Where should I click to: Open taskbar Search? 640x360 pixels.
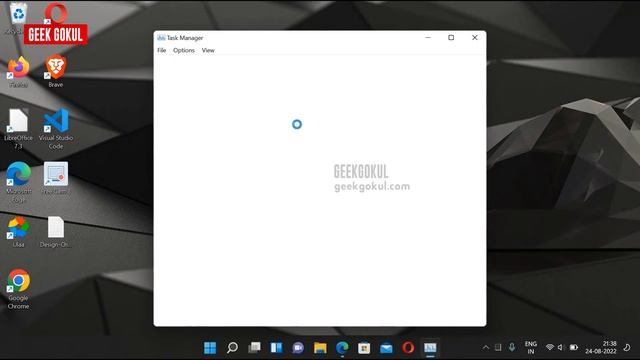232,348
